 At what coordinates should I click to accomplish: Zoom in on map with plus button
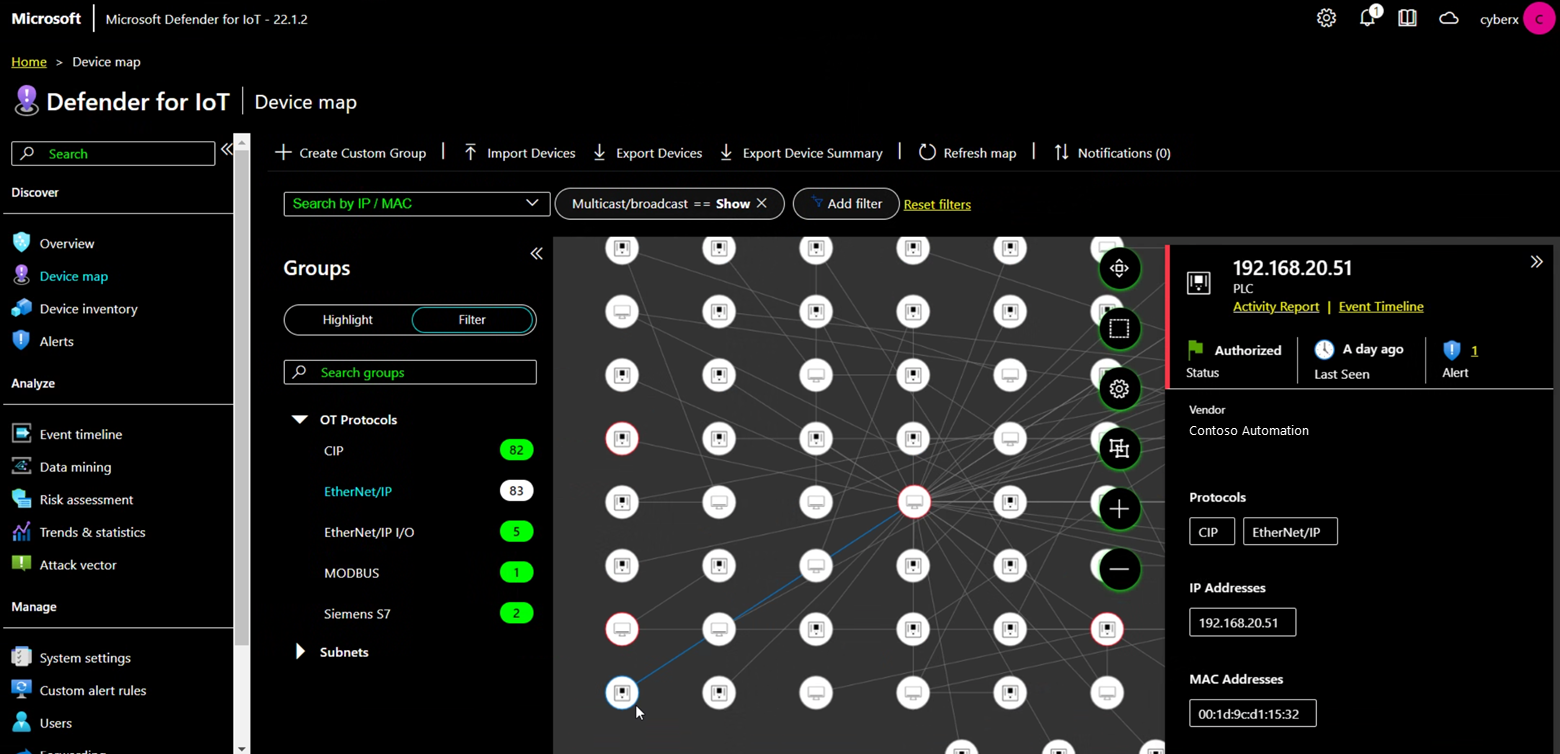(1119, 509)
